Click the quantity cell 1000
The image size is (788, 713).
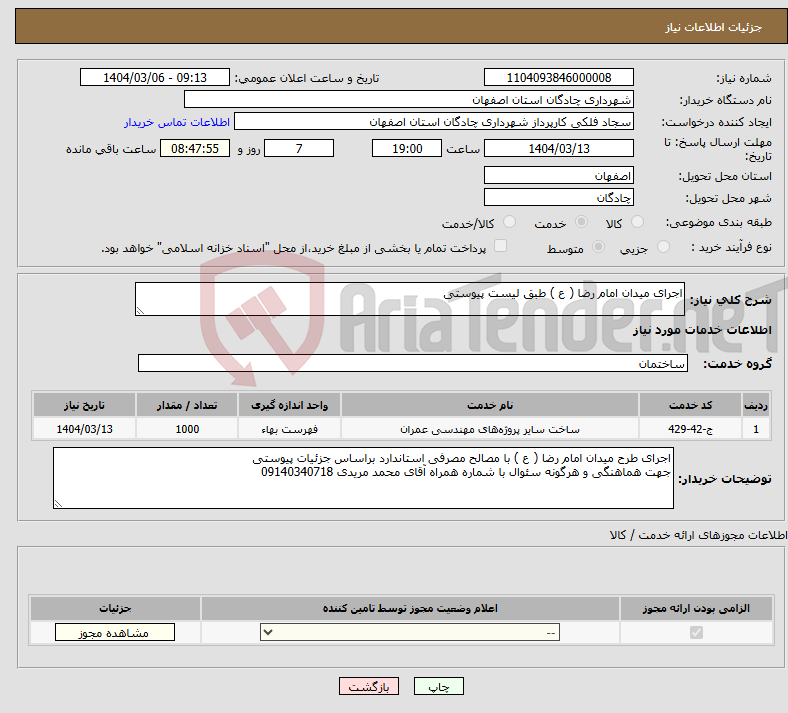tap(187, 429)
